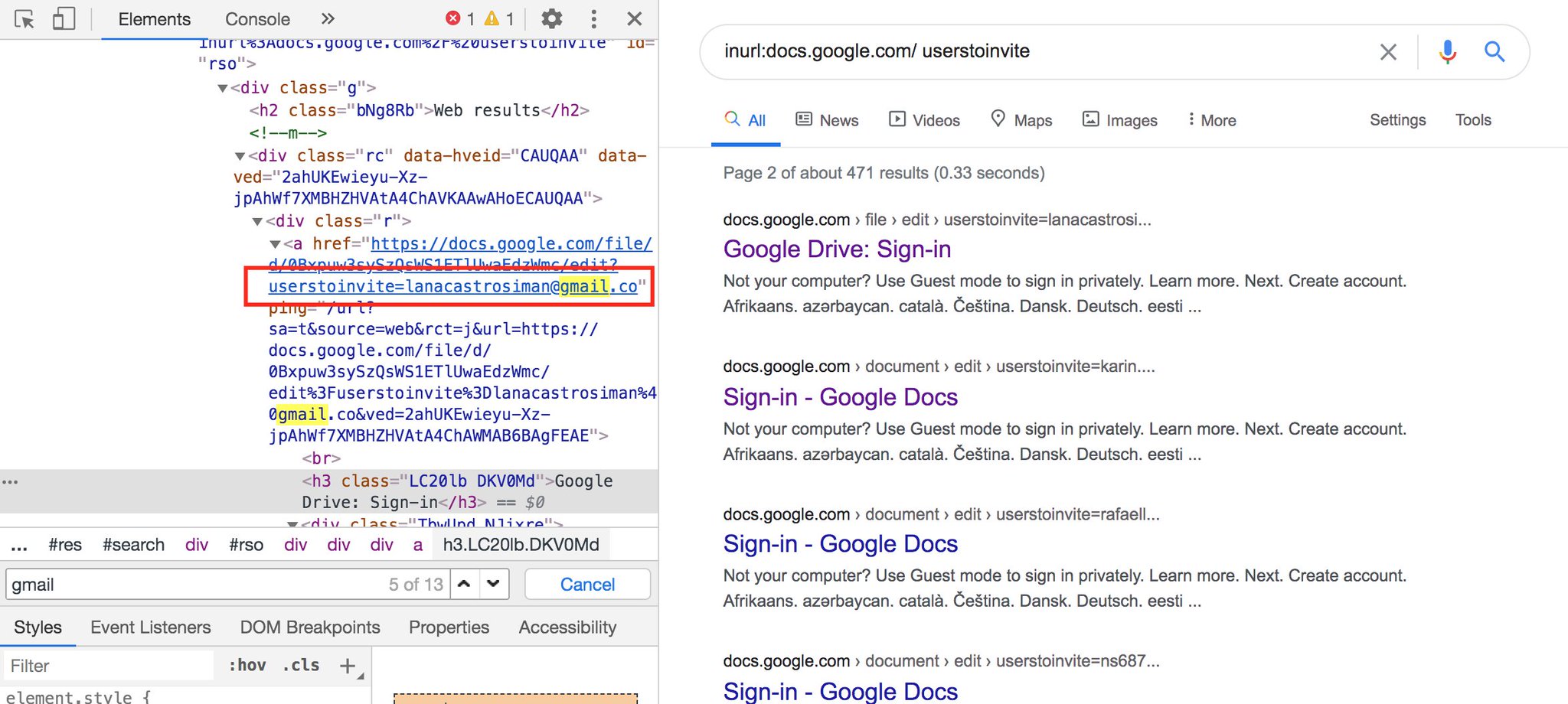Select the <br> element line
The height and width of the screenshot is (704, 1568).
(x=321, y=458)
